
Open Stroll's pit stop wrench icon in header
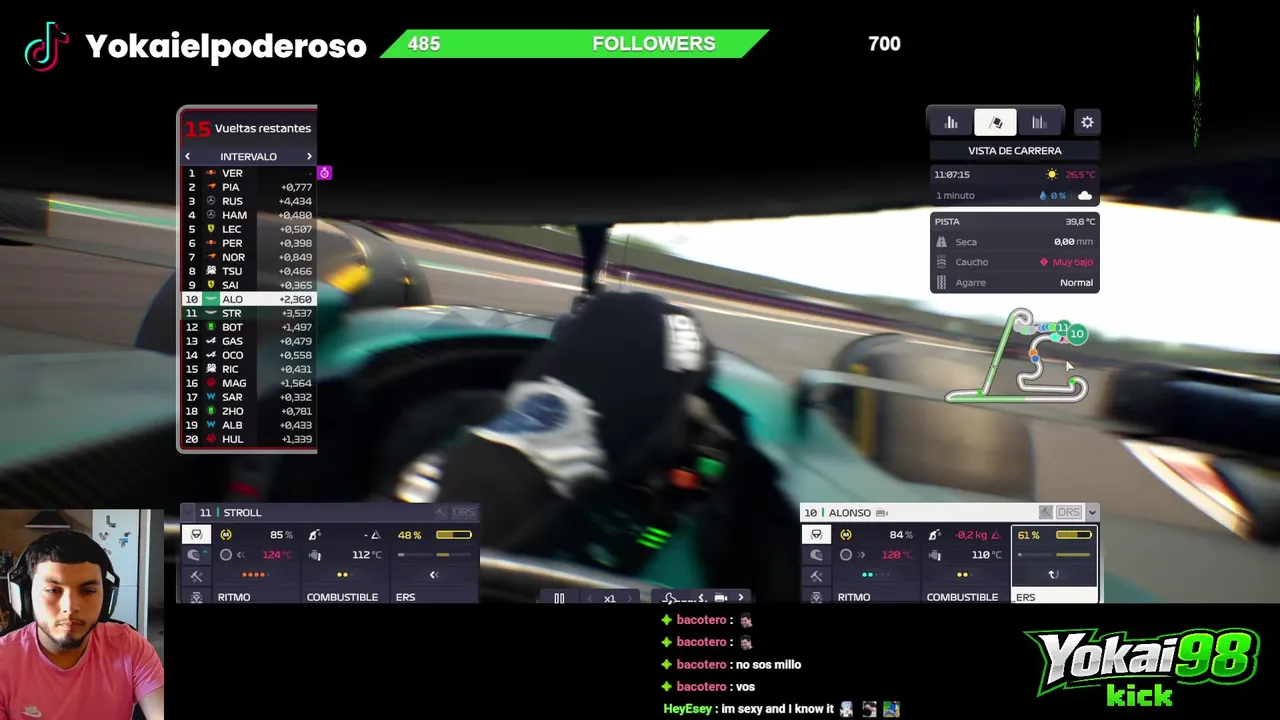[x=441, y=513]
